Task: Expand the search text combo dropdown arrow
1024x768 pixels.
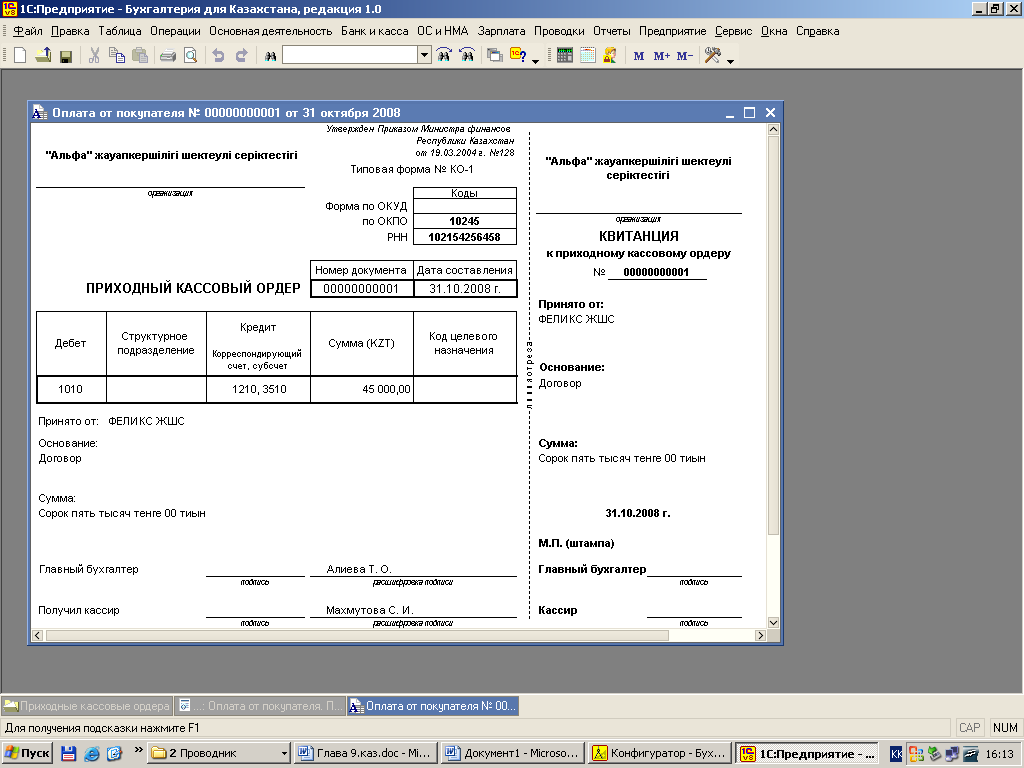Action: coord(424,55)
